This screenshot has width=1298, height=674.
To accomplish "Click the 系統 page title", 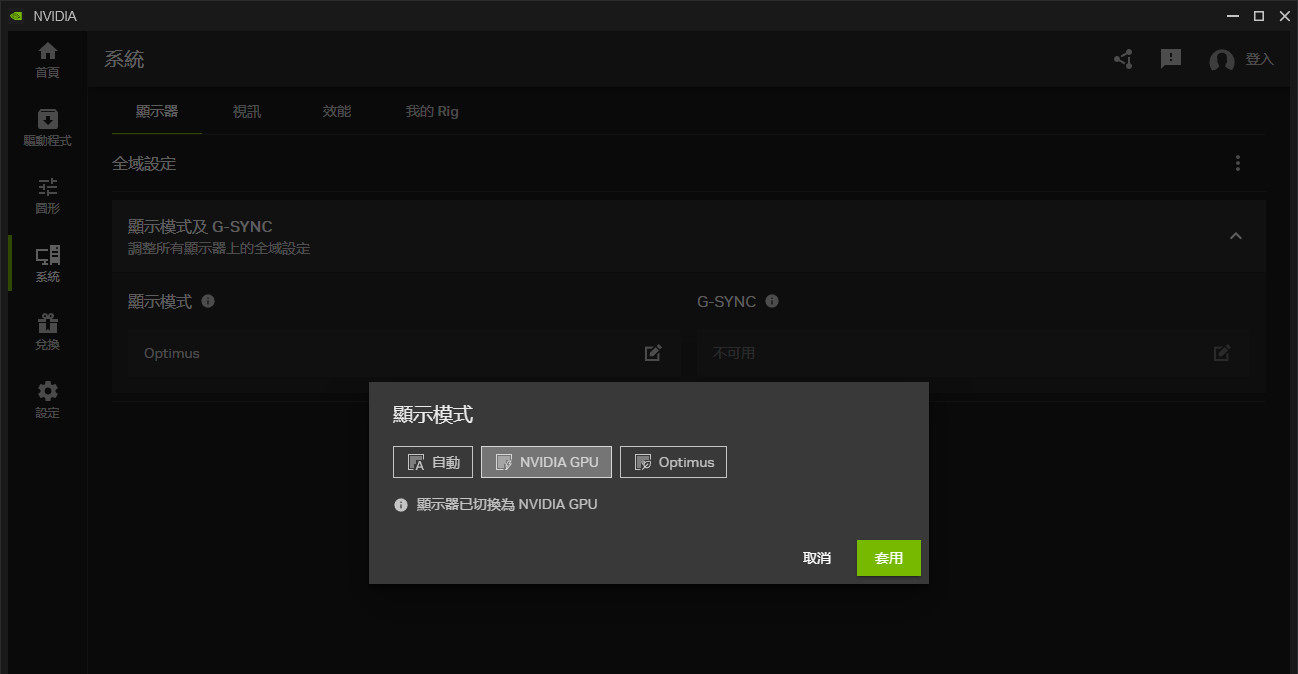I will [x=125, y=59].
